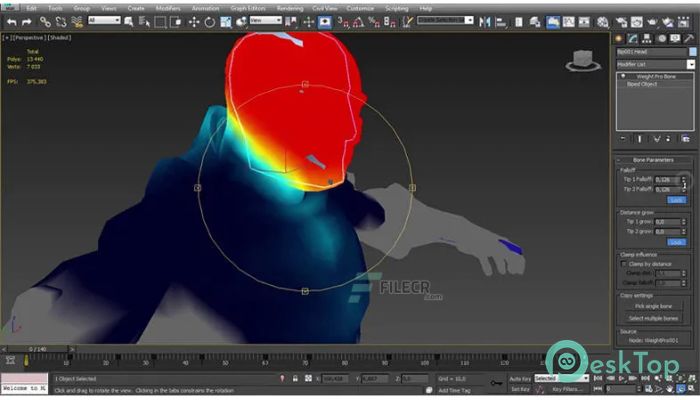The width and height of the screenshot is (700, 400).
Task: Toggle the Angle Snap button
Action: [x=358, y=21]
